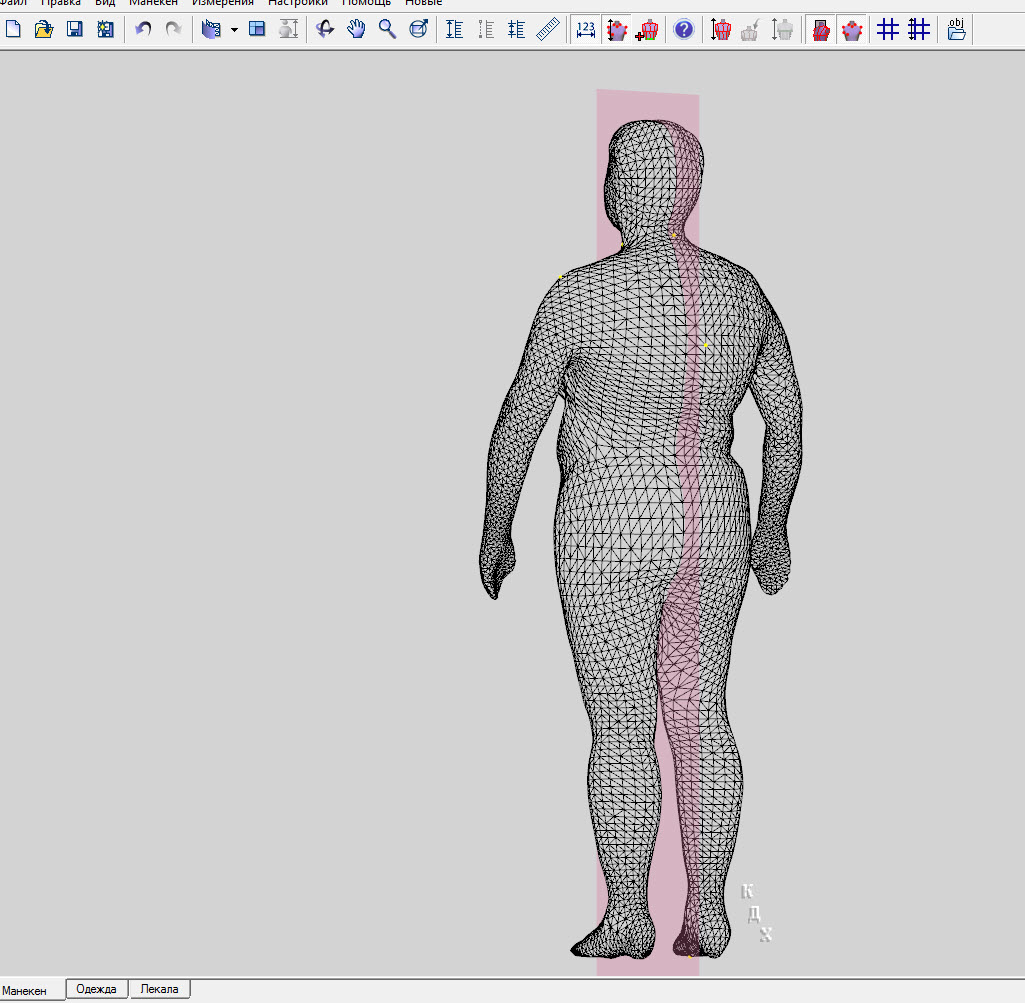Click the blue Help question mark

(x=684, y=29)
